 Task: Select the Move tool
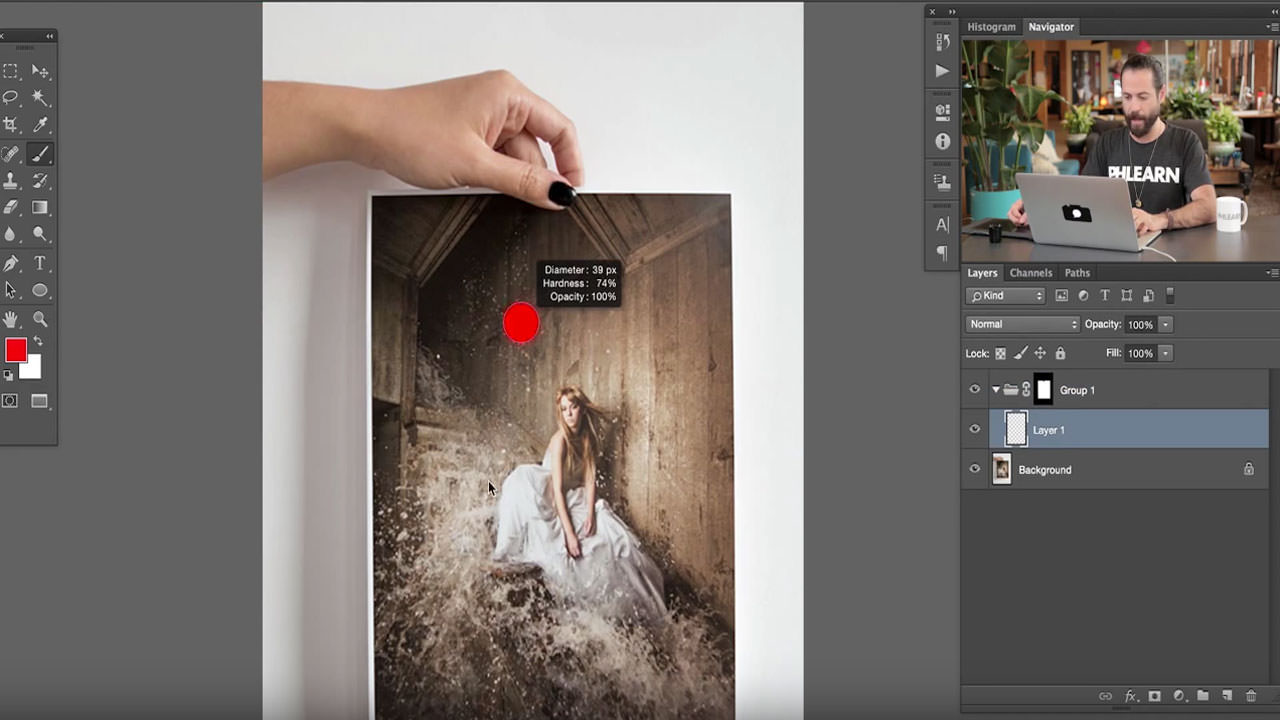click(x=40, y=71)
